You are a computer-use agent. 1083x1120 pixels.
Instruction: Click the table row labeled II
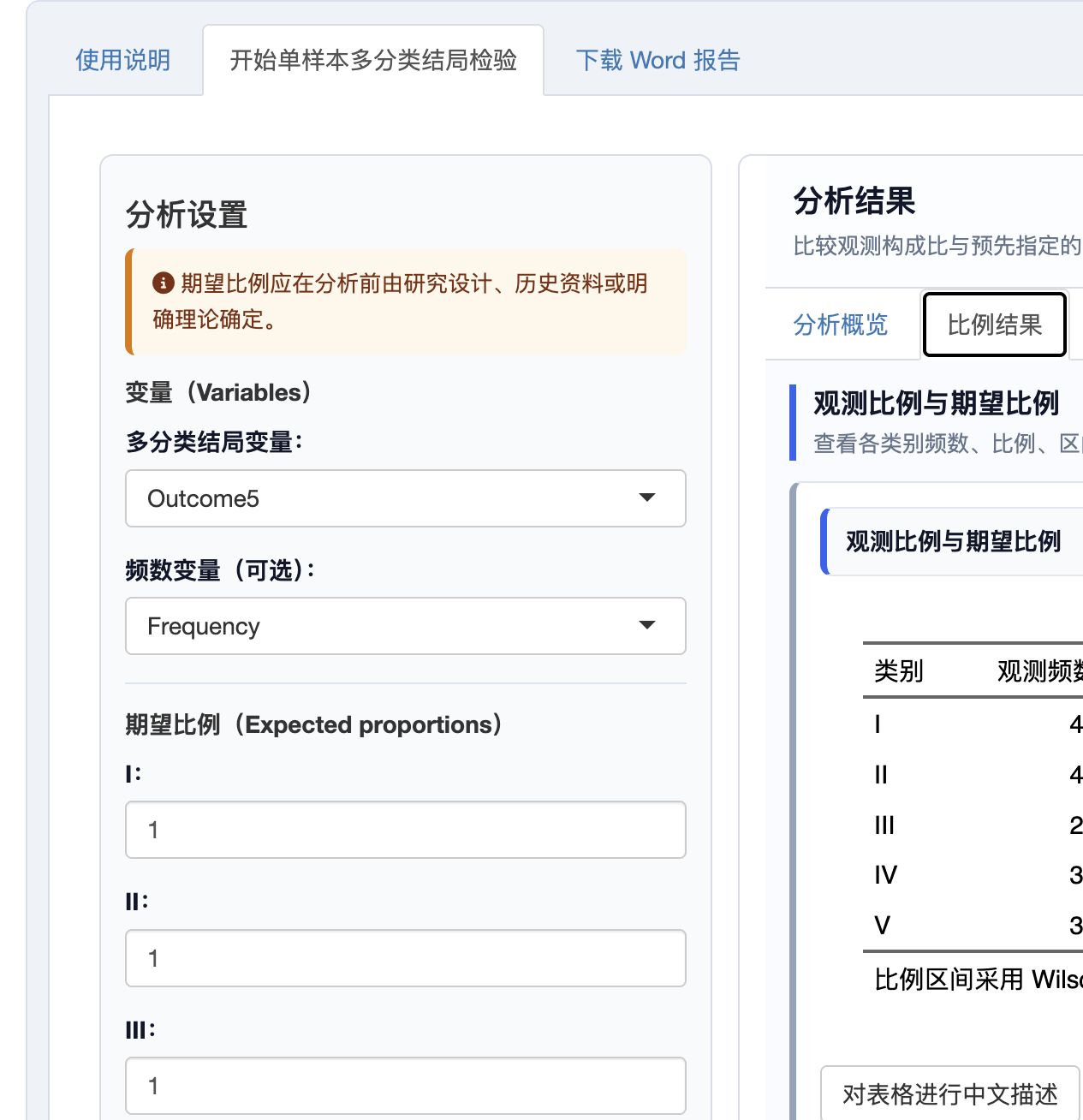pos(973,775)
